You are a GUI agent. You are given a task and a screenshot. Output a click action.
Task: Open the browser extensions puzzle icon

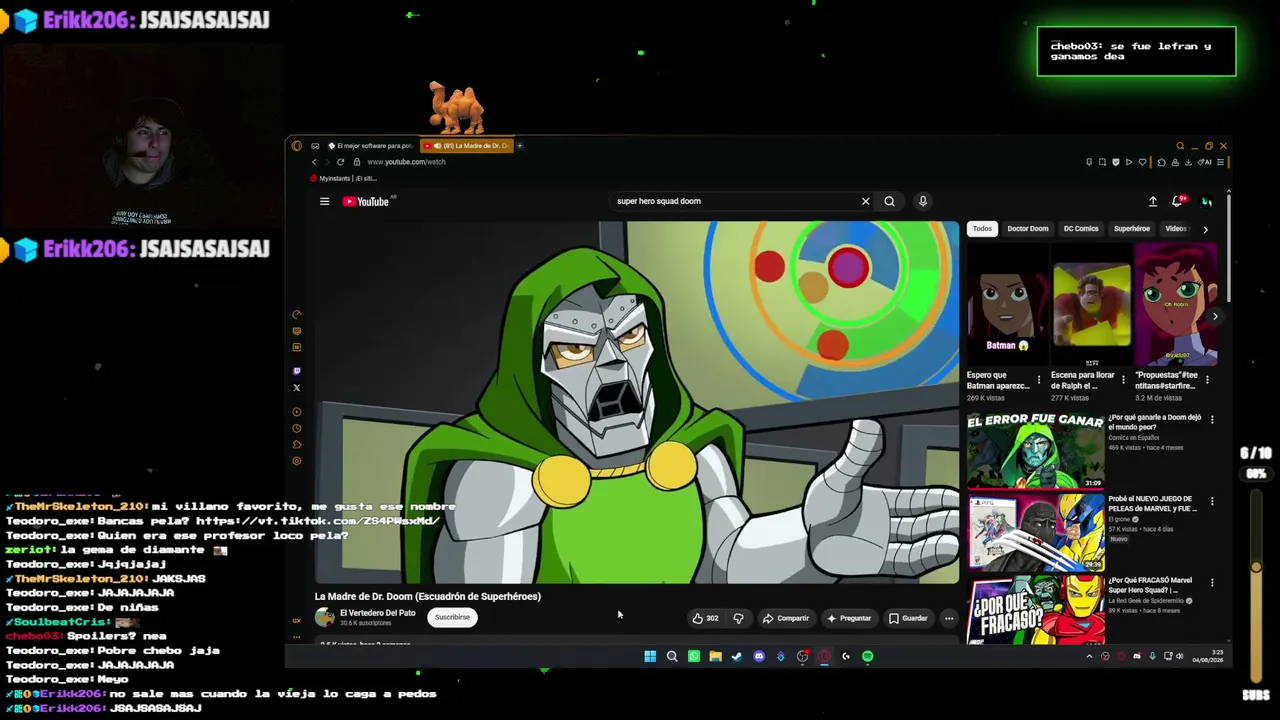(1160, 162)
